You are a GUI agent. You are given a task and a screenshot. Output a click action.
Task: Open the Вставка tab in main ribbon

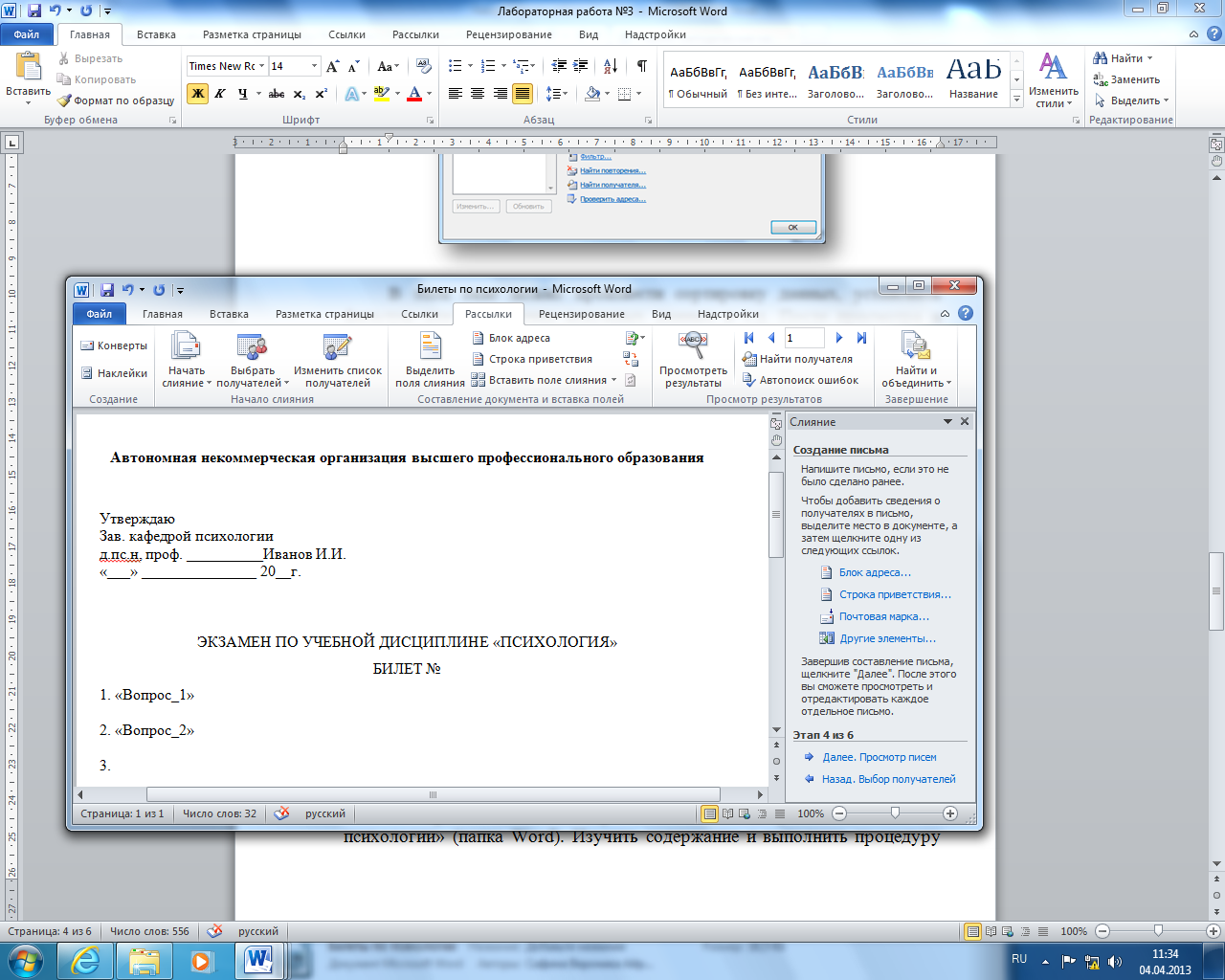point(156,34)
